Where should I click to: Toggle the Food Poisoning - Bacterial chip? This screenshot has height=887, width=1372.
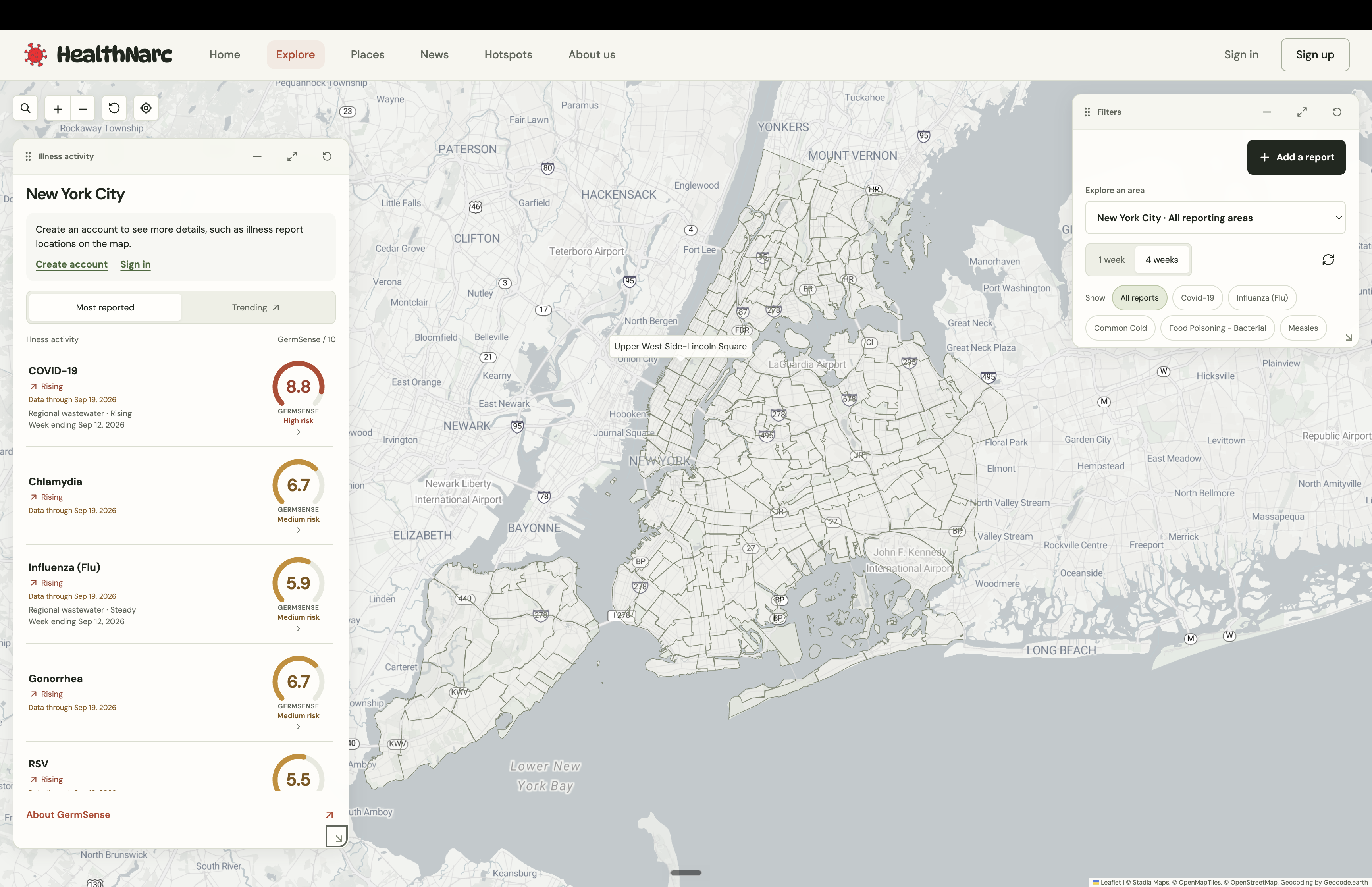(1217, 328)
